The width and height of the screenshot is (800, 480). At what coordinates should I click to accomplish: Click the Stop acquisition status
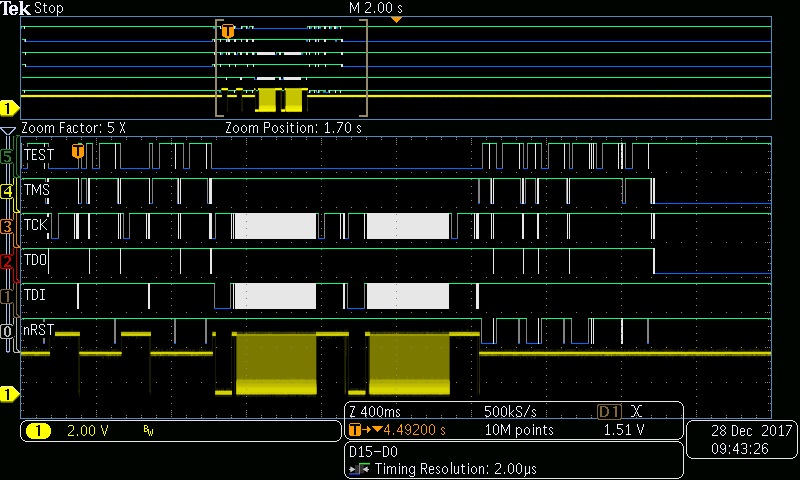tap(48, 8)
